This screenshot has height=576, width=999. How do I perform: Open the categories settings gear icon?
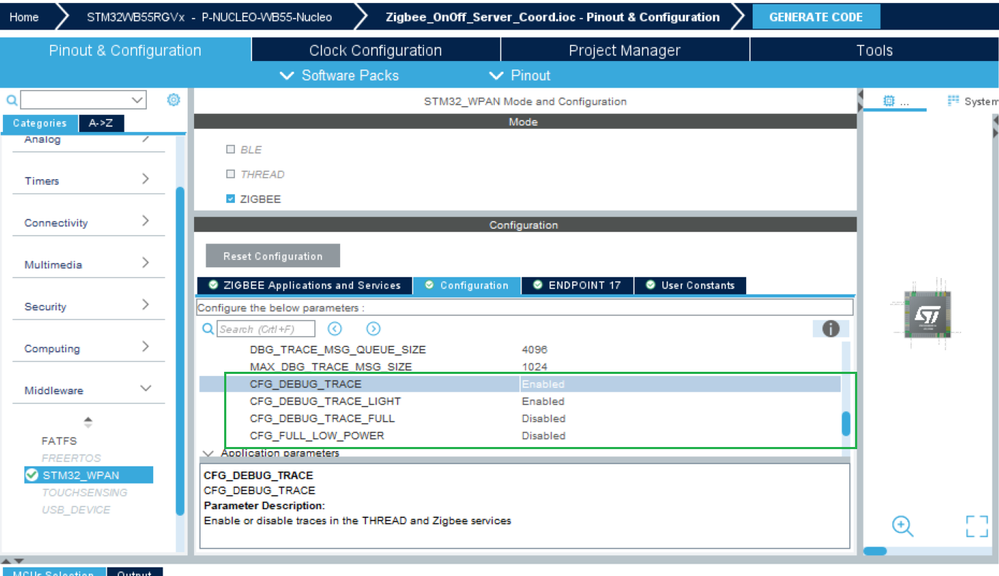click(x=173, y=99)
